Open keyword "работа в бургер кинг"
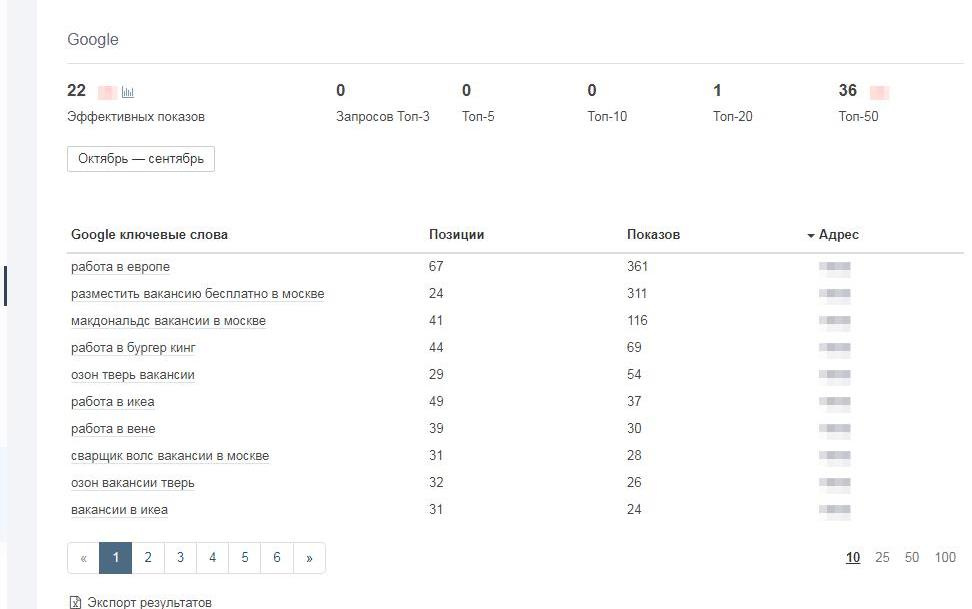 [133, 348]
